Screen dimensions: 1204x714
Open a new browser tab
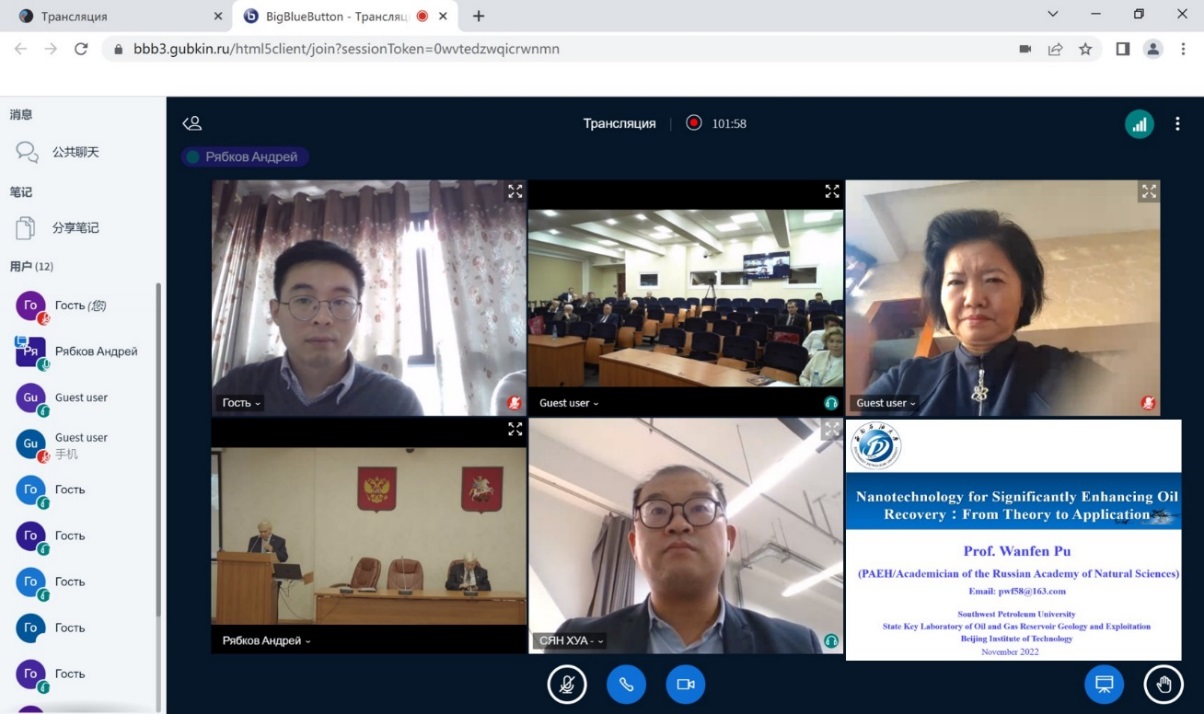[479, 16]
